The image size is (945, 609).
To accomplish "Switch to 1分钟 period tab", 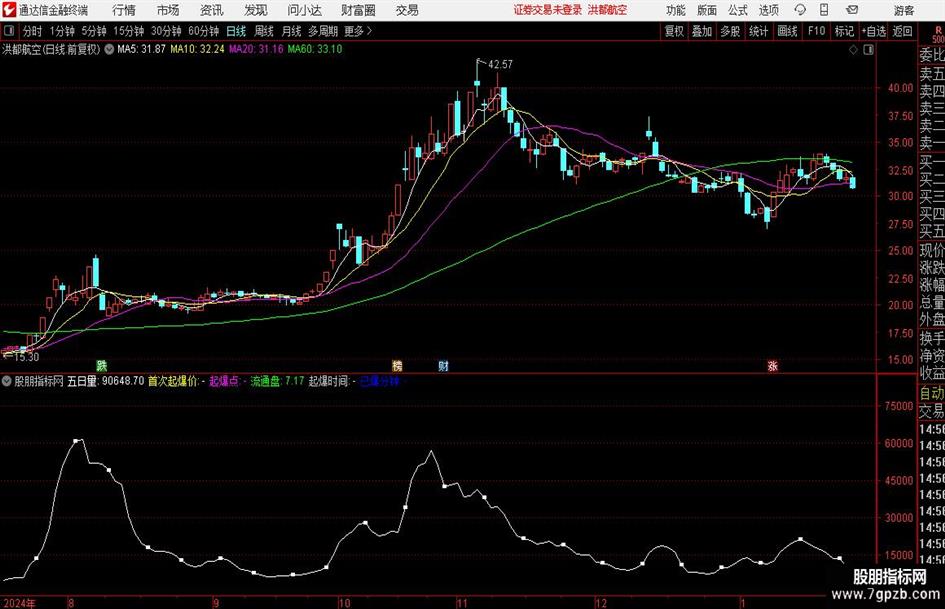I will (x=62, y=31).
